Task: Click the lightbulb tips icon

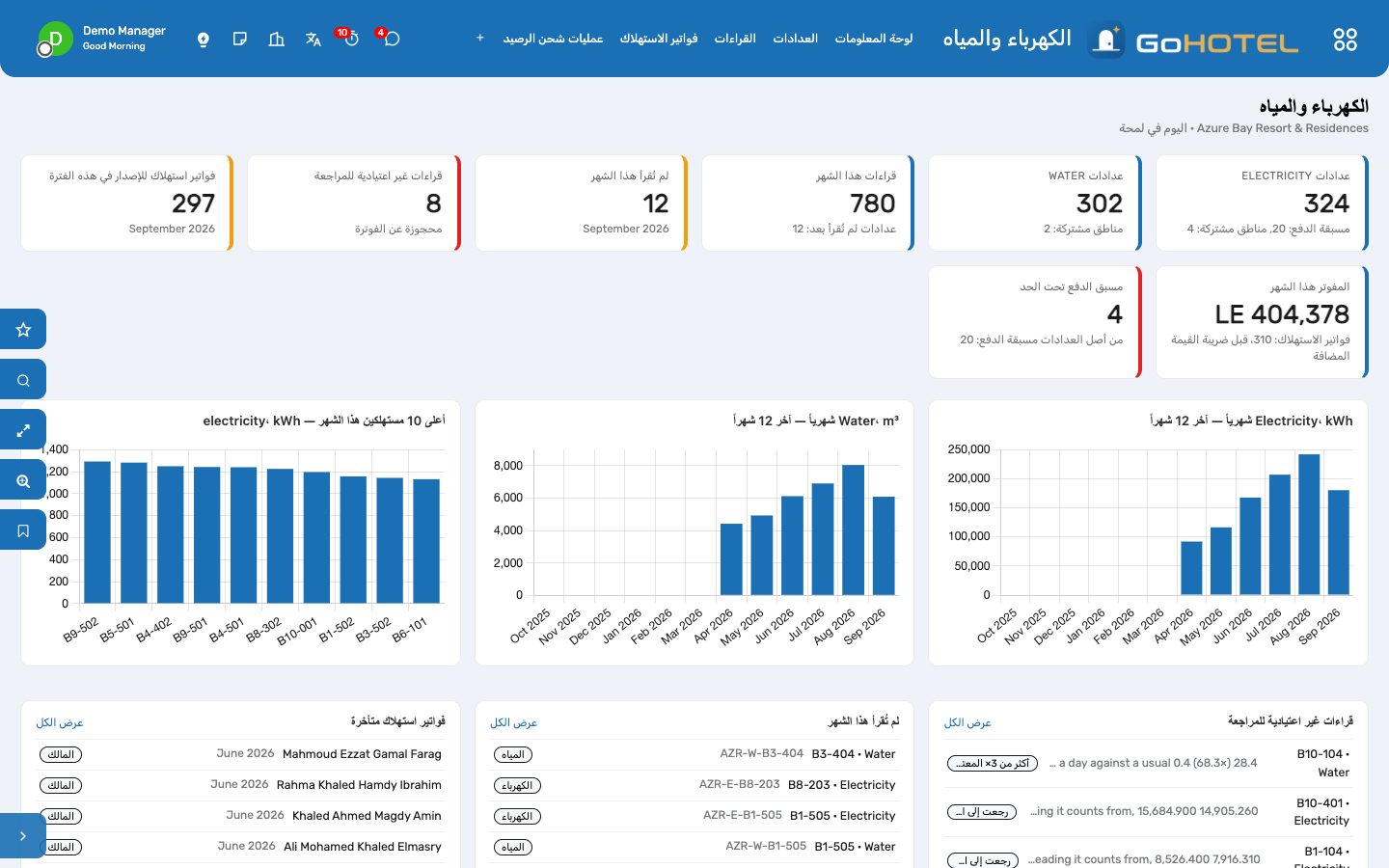Action: point(204,40)
